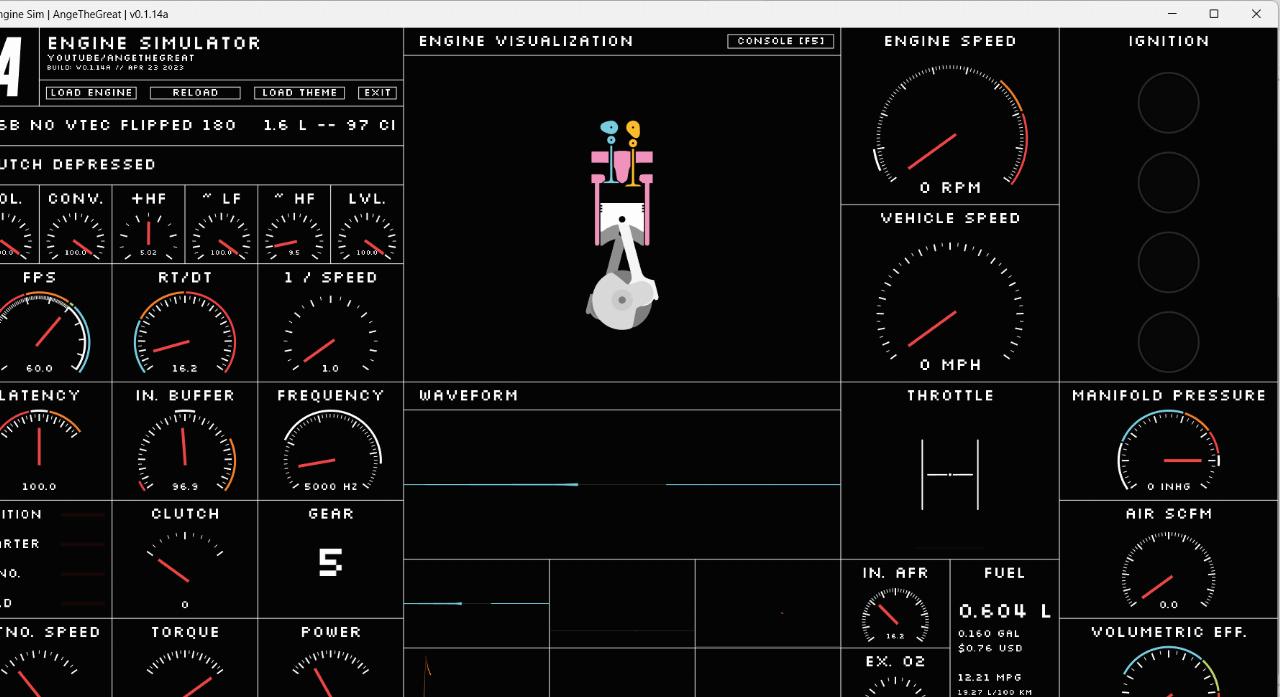Click the ~ LF audio gauge

click(x=221, y=235)
